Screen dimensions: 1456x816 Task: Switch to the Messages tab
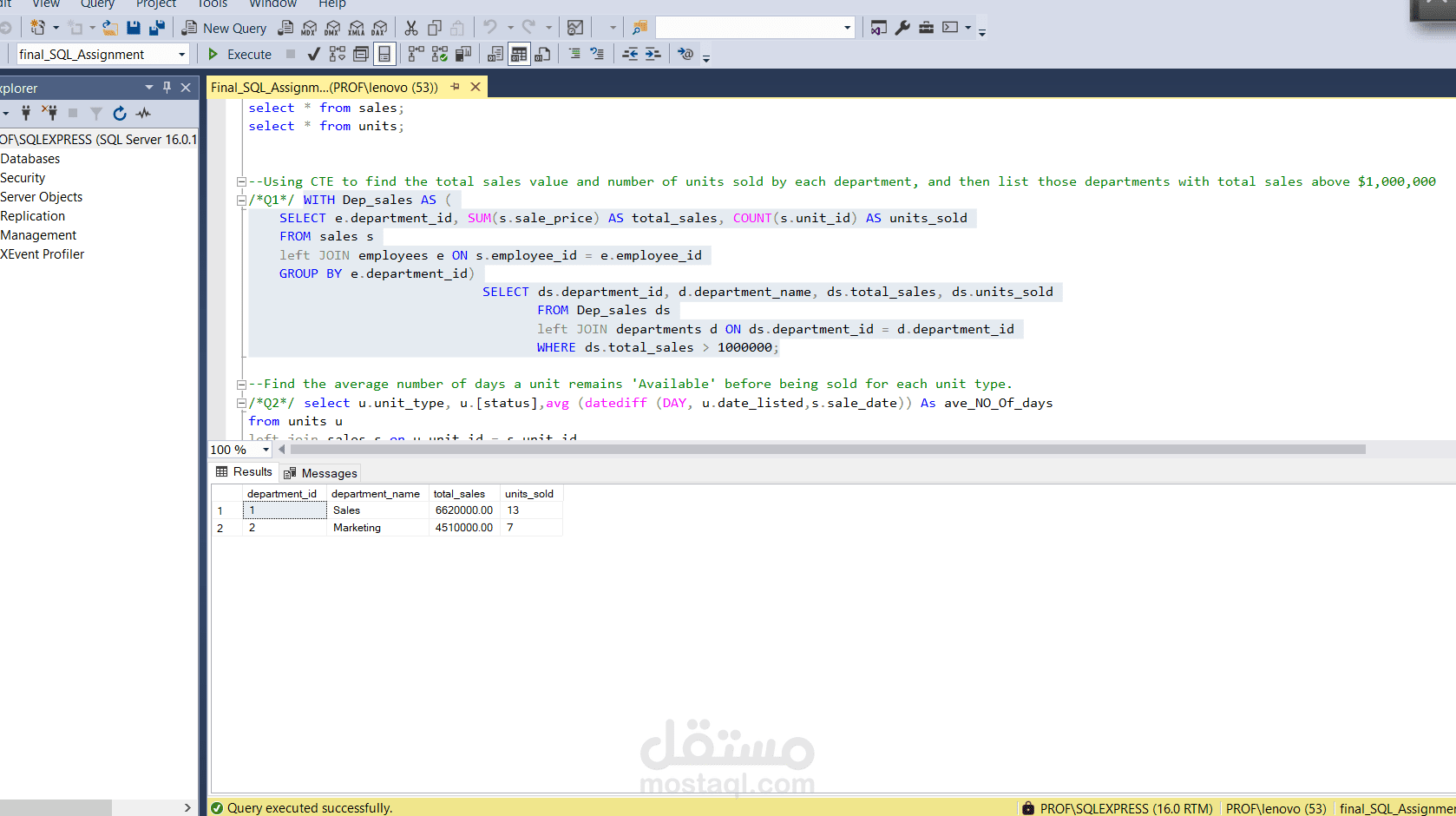(x=320, y=473)
